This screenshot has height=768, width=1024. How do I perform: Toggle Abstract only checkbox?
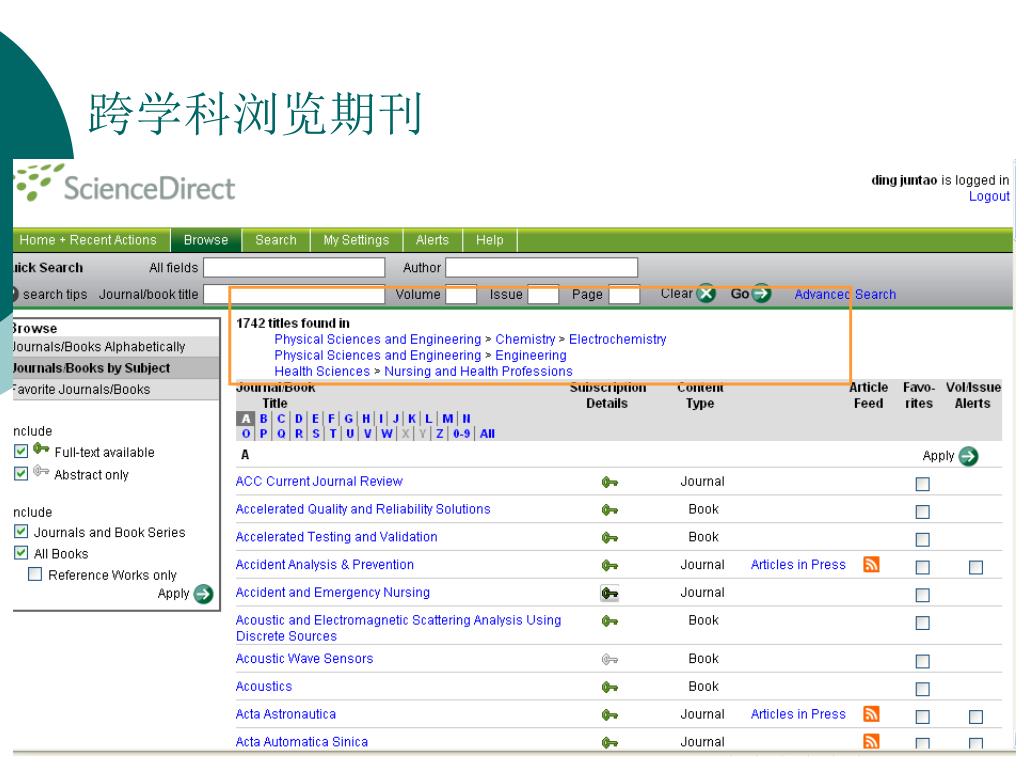(21, 473)
